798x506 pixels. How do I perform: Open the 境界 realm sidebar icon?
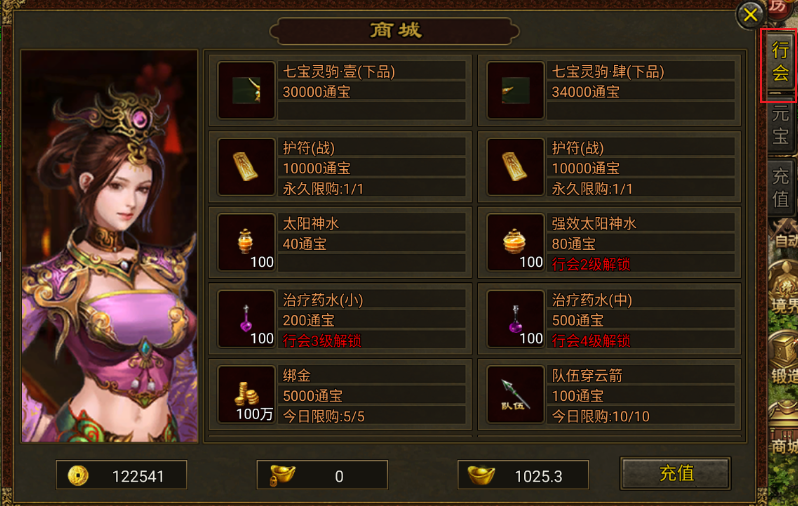(x=784, y=288)
